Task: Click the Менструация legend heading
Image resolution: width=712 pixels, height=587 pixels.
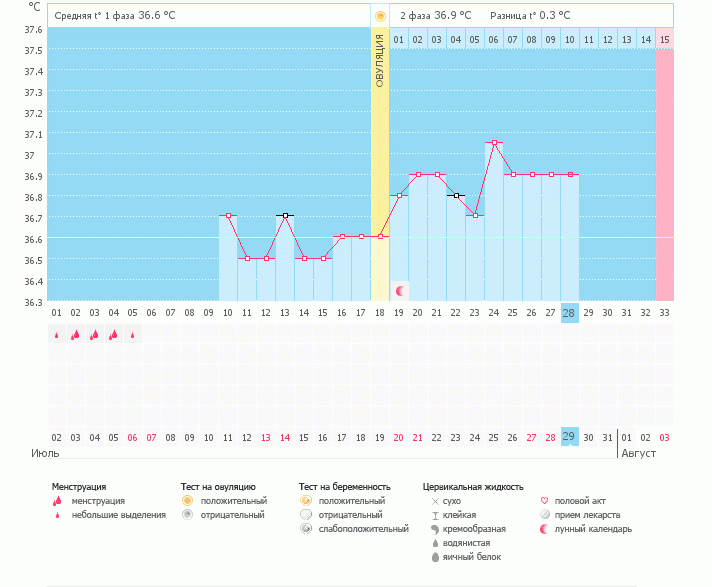Action: tap(79, 487)
